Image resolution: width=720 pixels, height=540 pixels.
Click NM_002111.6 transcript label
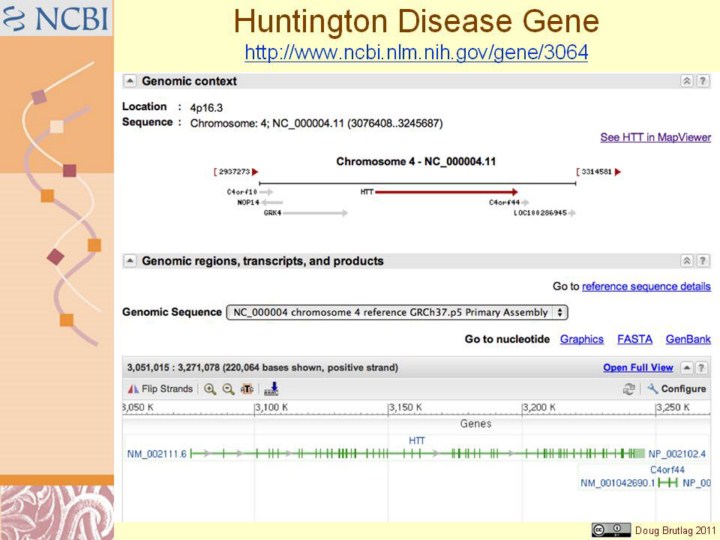(x=157, y=454)
